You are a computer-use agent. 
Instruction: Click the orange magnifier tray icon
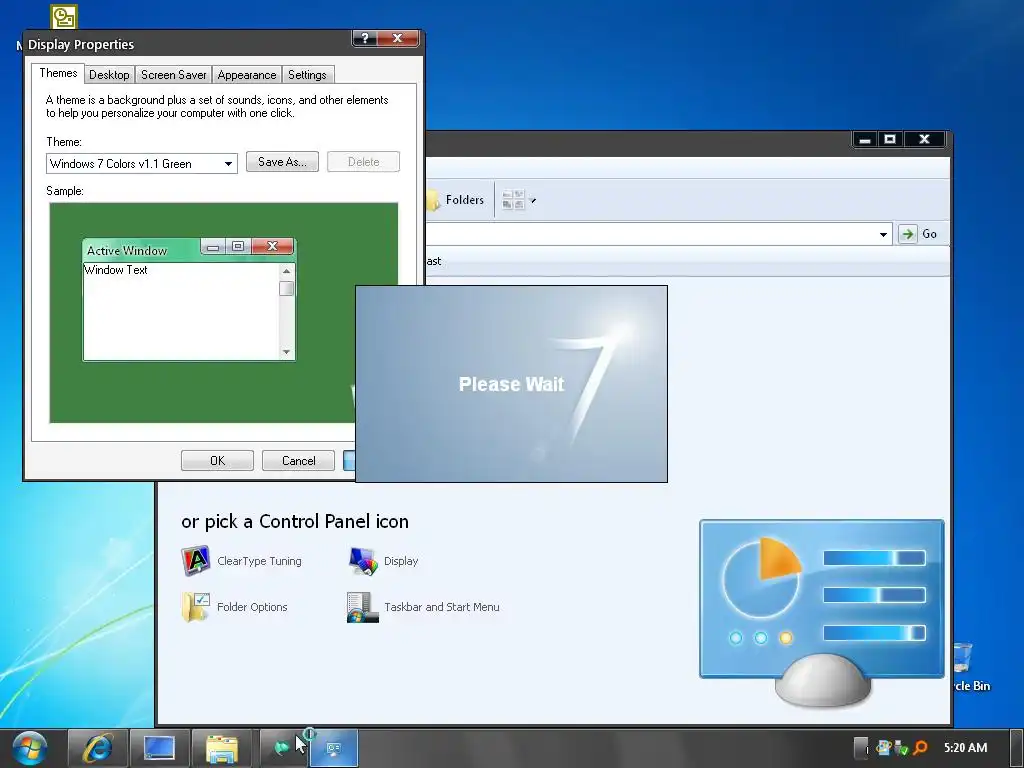920,748
